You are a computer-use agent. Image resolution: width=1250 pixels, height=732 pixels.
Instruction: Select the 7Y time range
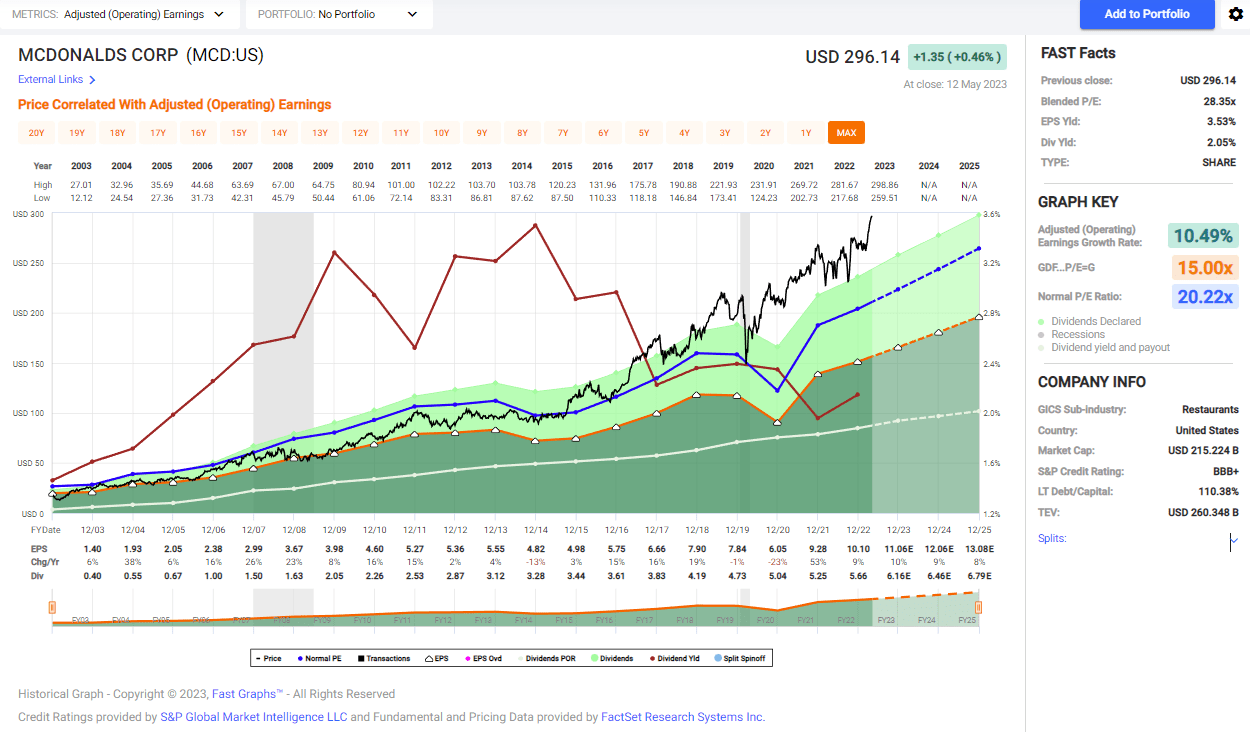563,133
